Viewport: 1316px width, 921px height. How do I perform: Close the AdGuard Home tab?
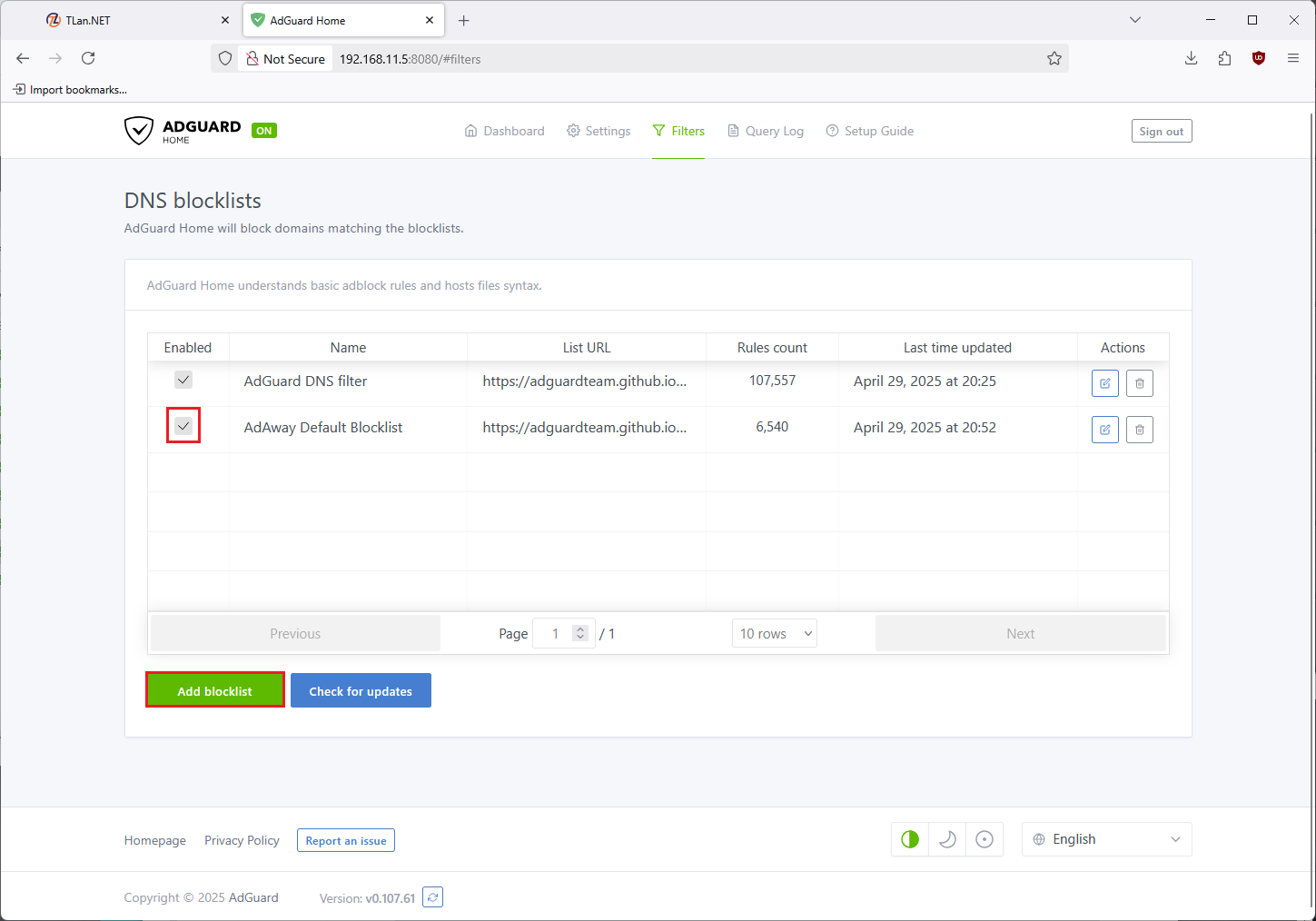click(430, 20)
